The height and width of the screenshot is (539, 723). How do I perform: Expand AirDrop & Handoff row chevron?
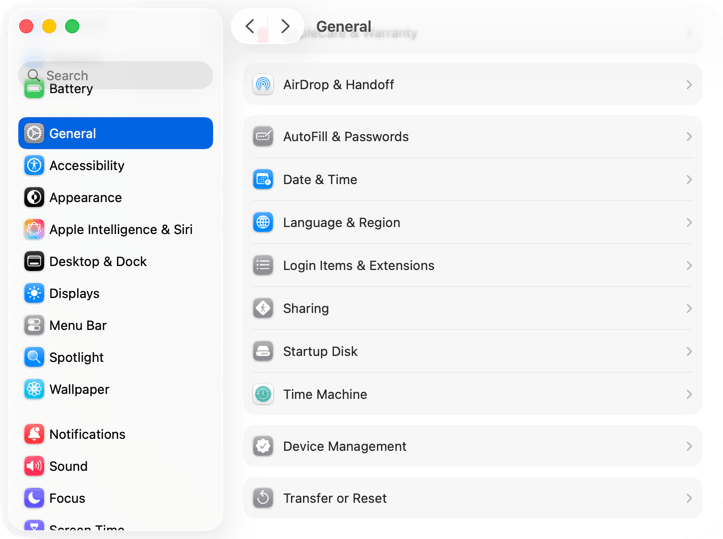[689, 84]
